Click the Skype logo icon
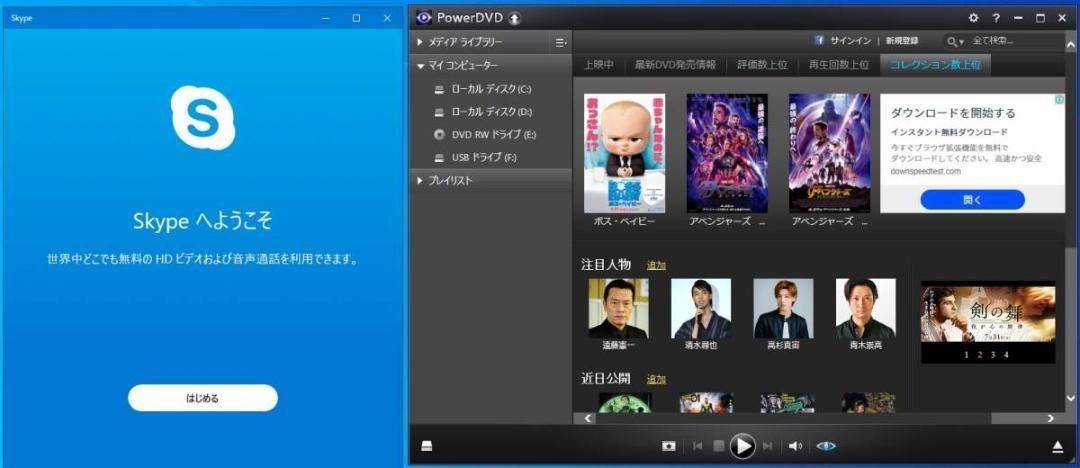This screenshot has height=468, width=1080. 202,117
